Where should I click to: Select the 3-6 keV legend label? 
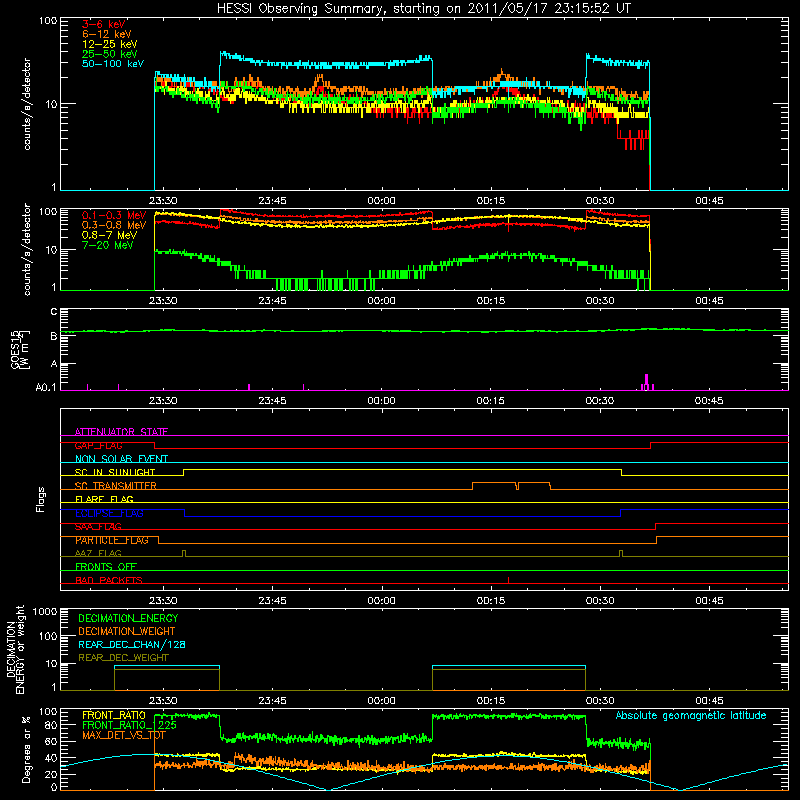(x=104, y=24)
